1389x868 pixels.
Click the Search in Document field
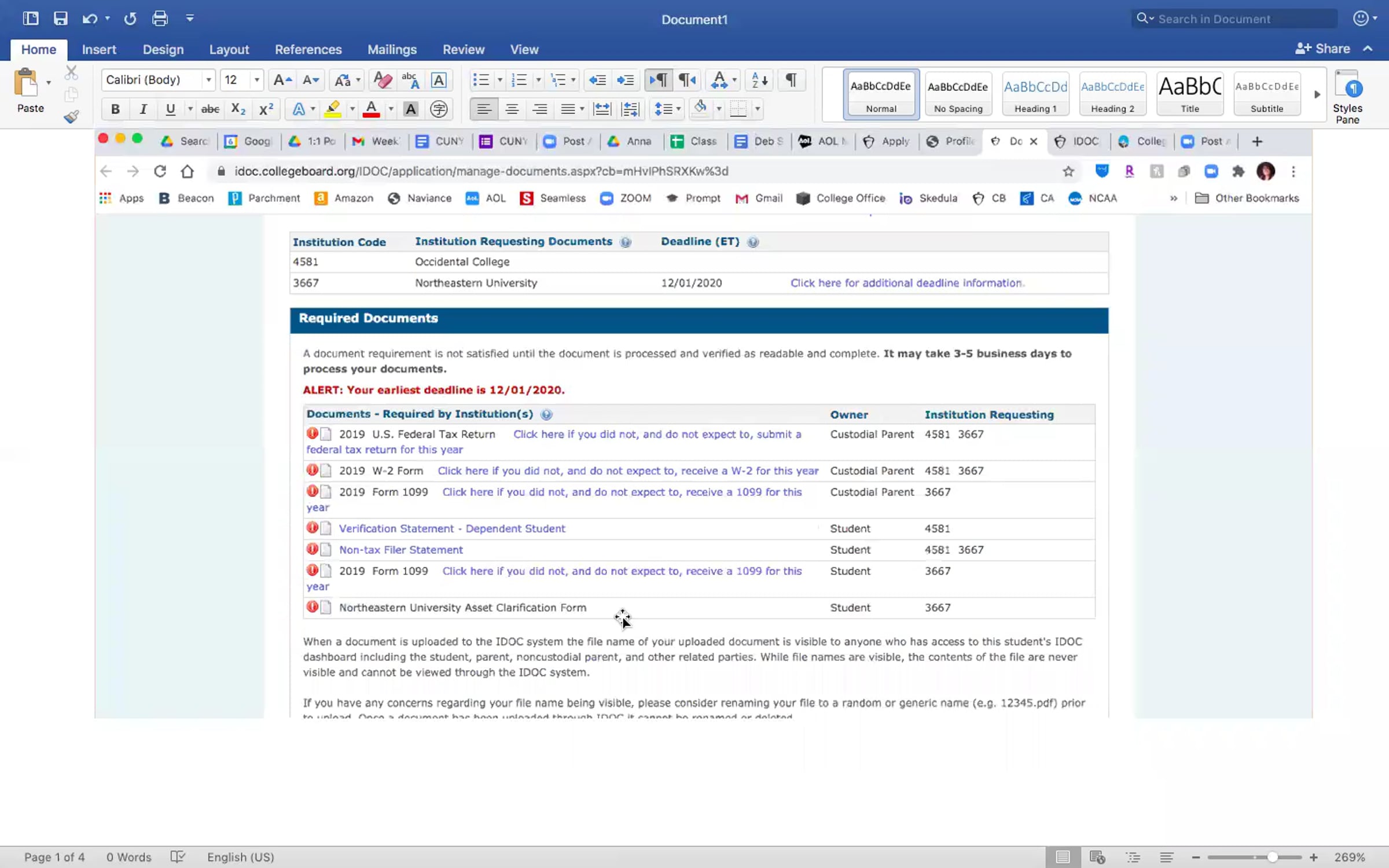1235,19
